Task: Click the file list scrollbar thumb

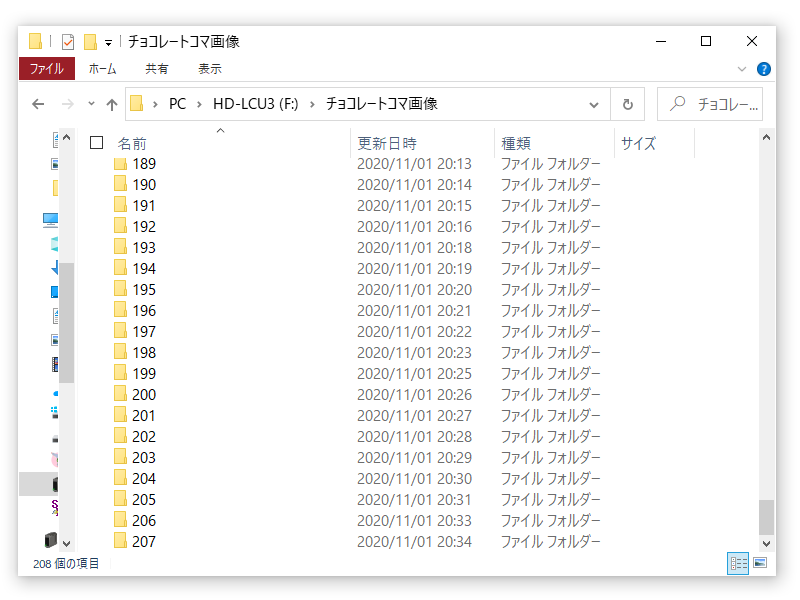Action: point(766,517)
